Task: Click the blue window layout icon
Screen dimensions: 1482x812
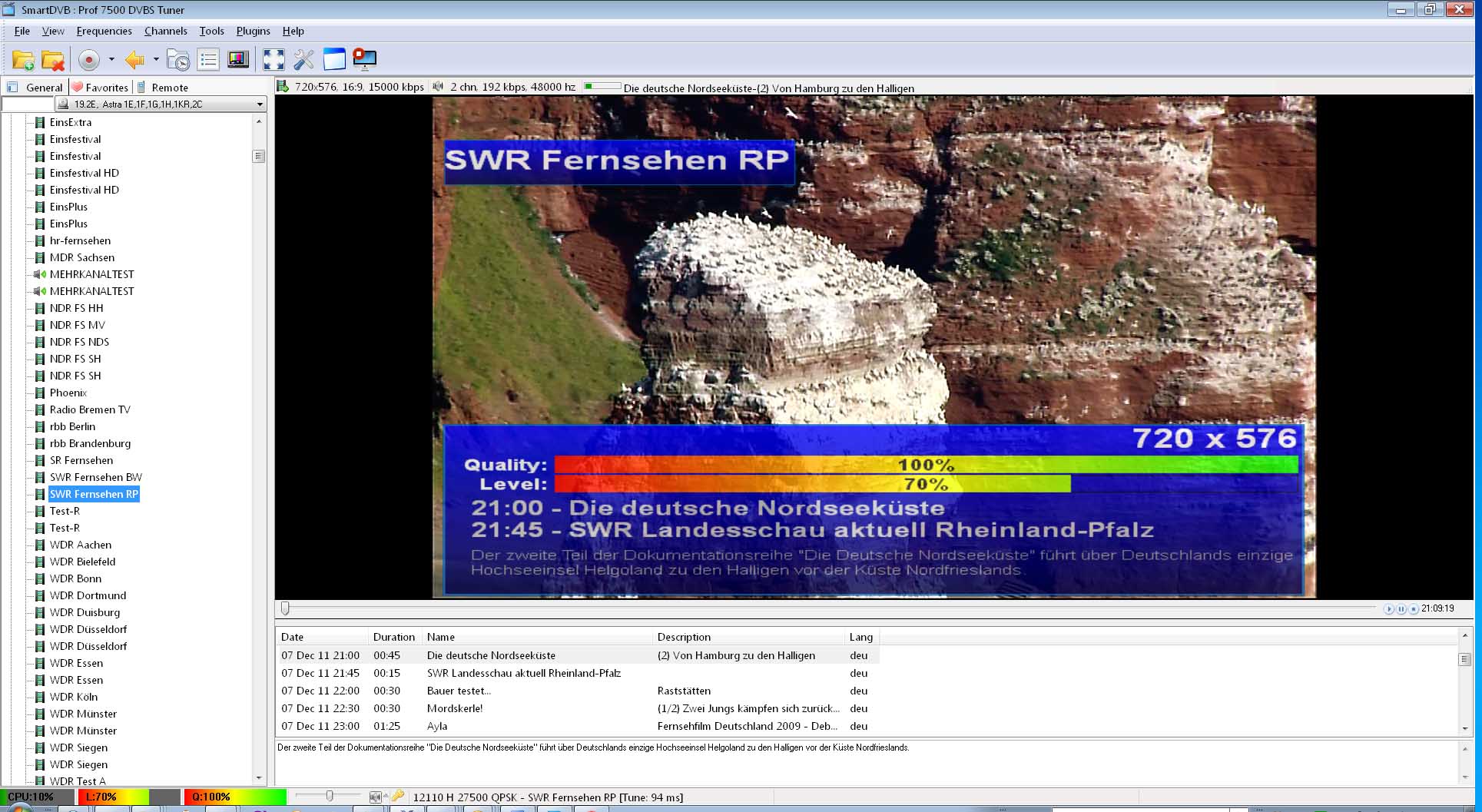Action: click(x=334, y=60)
